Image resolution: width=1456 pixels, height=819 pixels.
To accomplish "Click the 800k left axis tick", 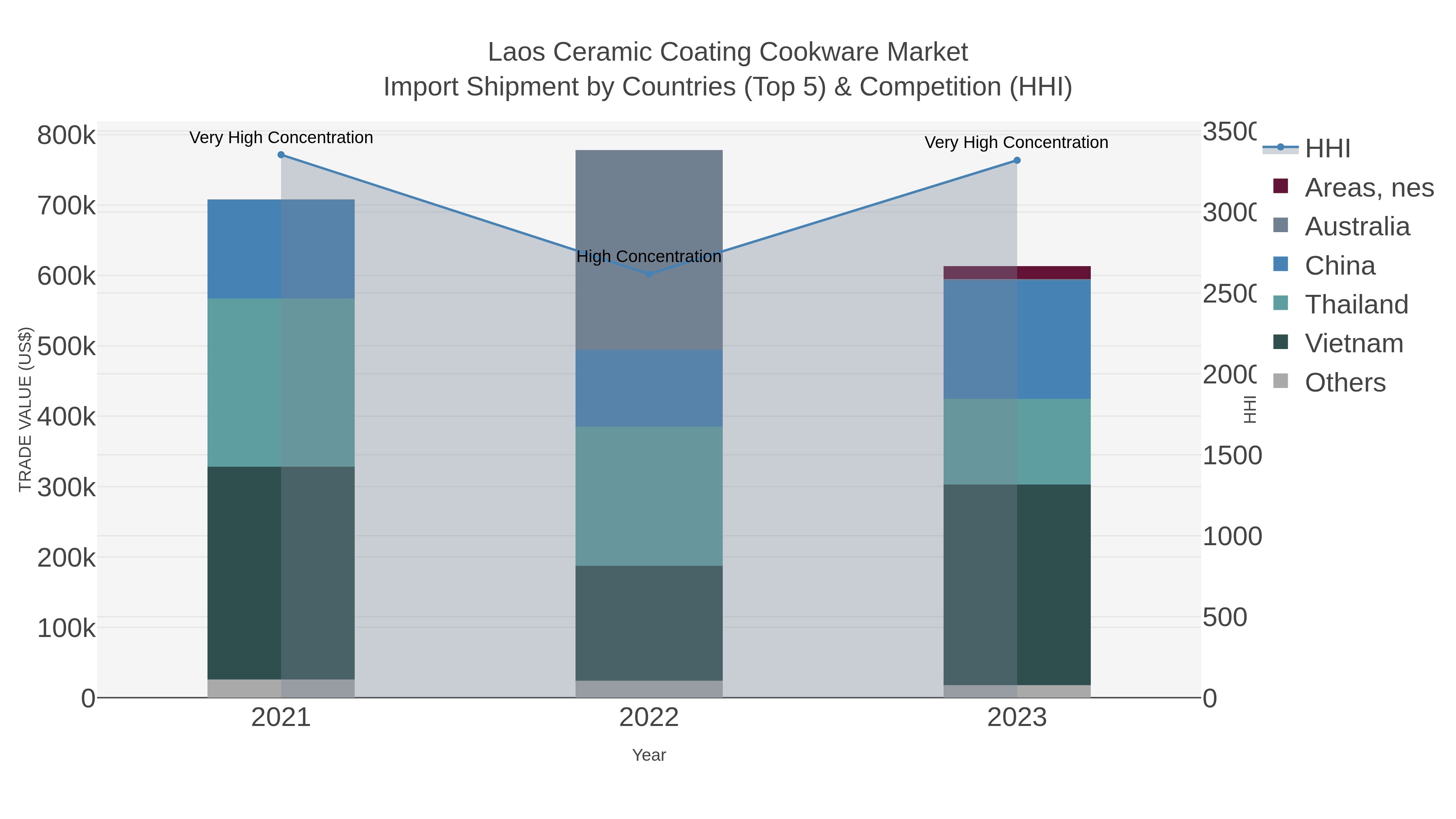I will pos(67,135).
